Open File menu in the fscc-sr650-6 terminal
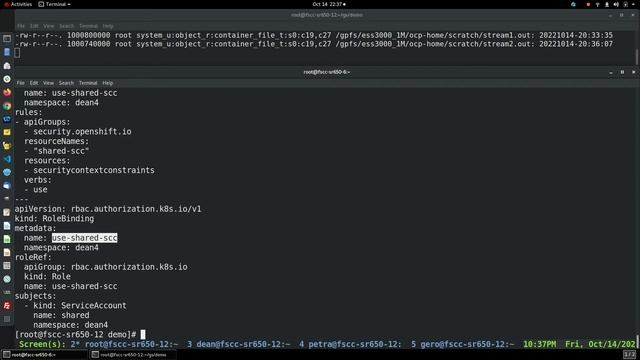Image resolution: width=640 pixels, height=360 pixels. coord(20,83)
